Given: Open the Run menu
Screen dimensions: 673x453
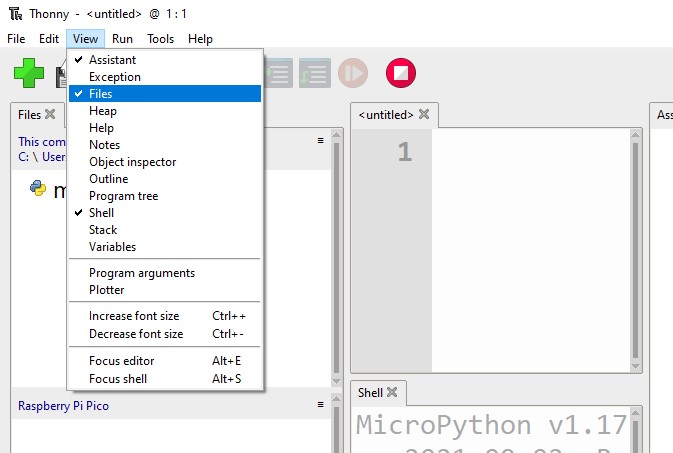Looking at the screenshot, I should 122,39.
